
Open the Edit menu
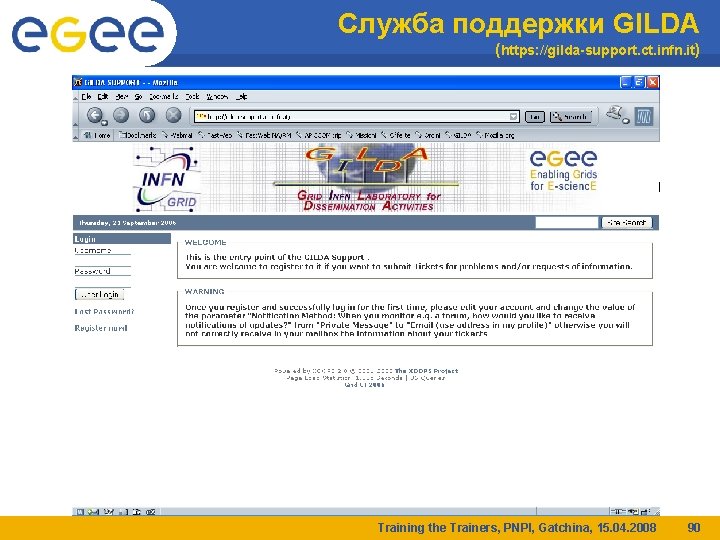tap(103, 96)
